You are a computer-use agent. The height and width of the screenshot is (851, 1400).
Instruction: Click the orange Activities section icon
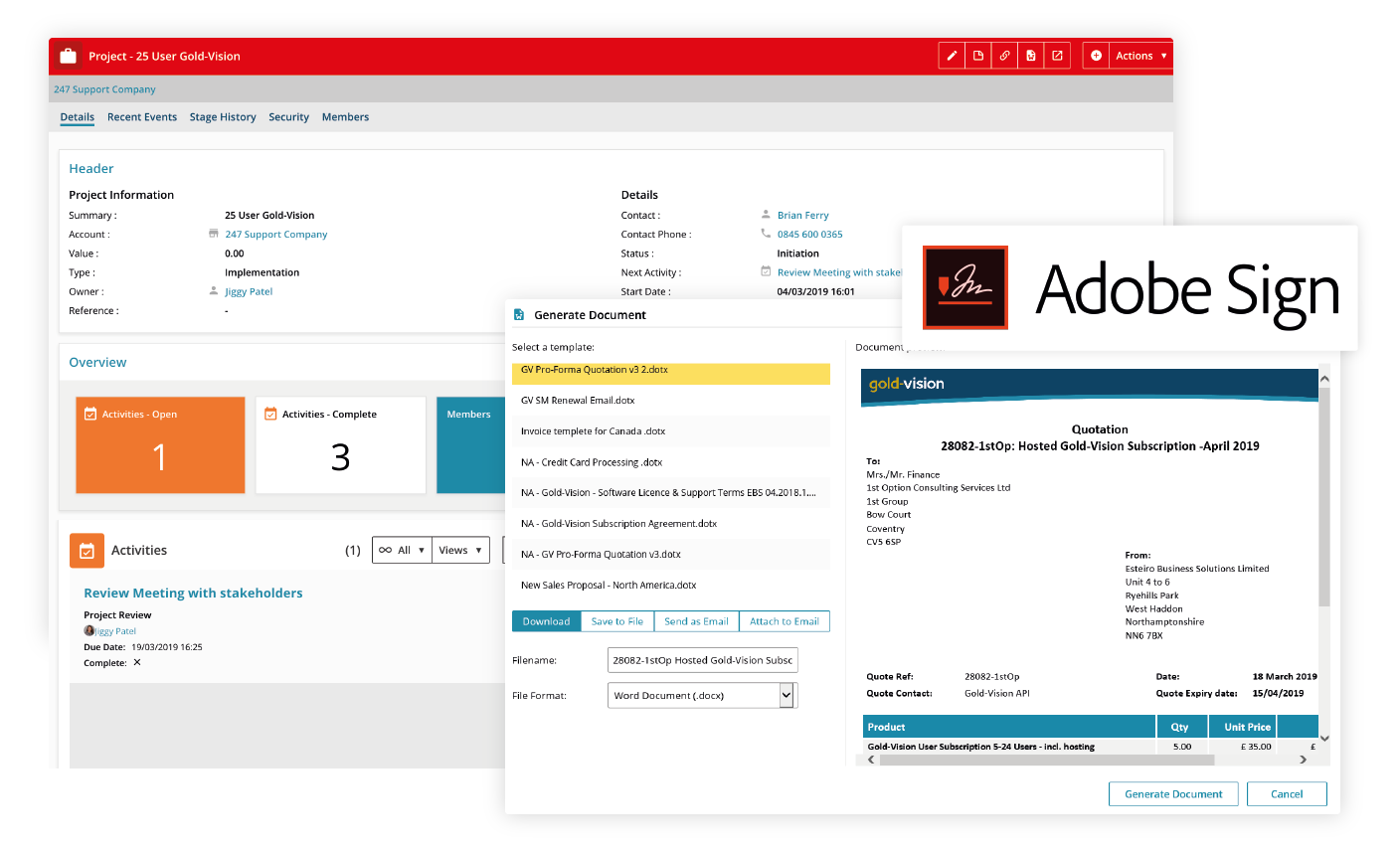[x=87, y=550]
